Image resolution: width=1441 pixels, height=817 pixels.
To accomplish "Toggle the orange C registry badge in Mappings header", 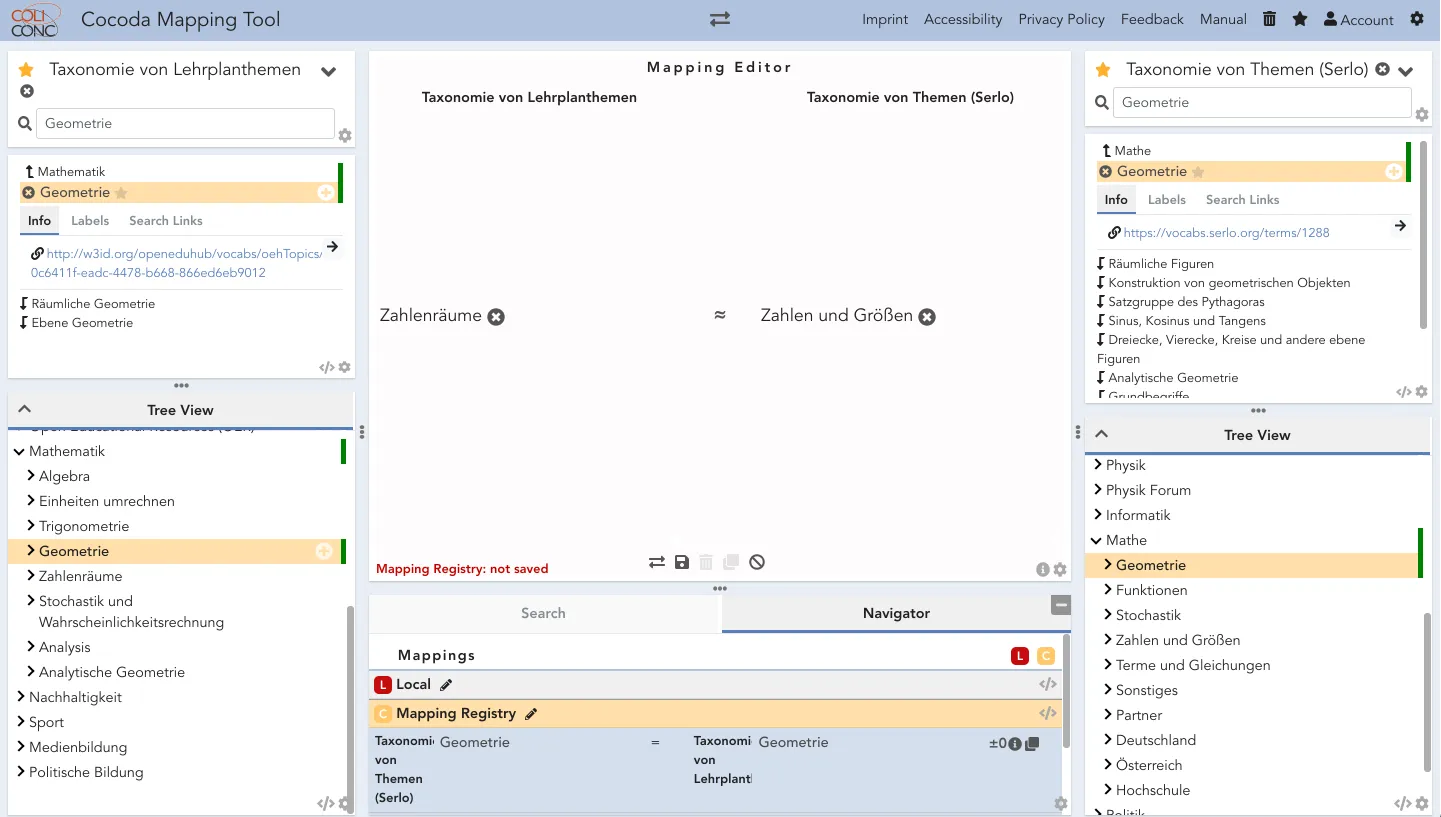I will [x=1045, y=656].
